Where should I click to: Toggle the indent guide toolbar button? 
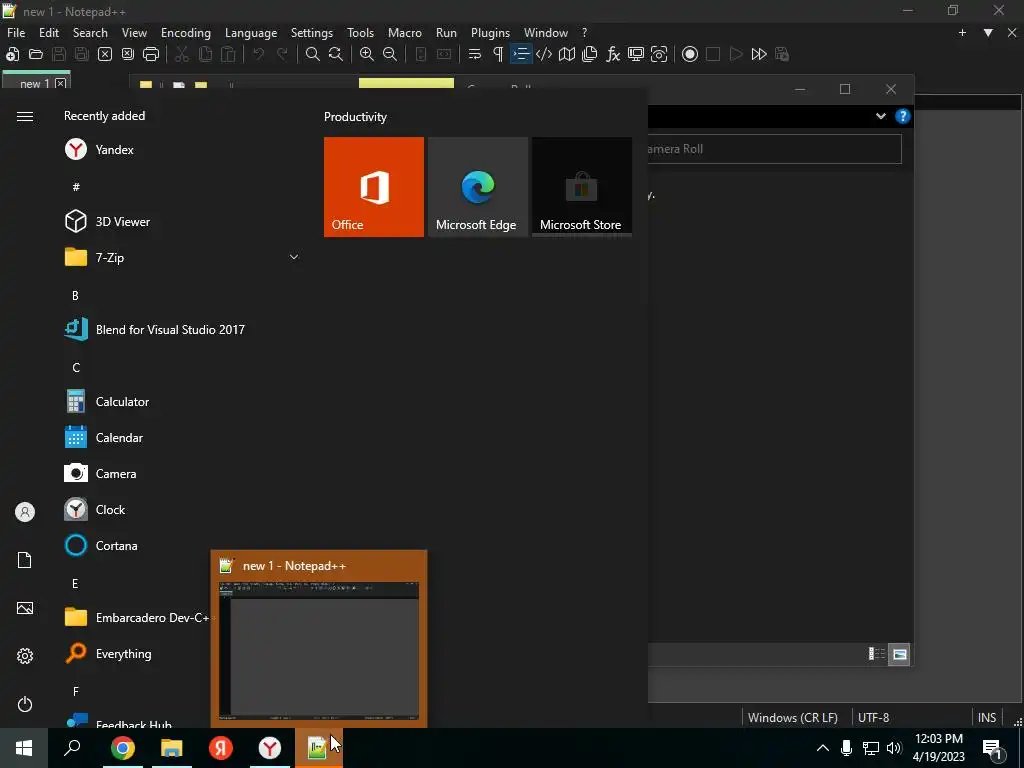521,54
